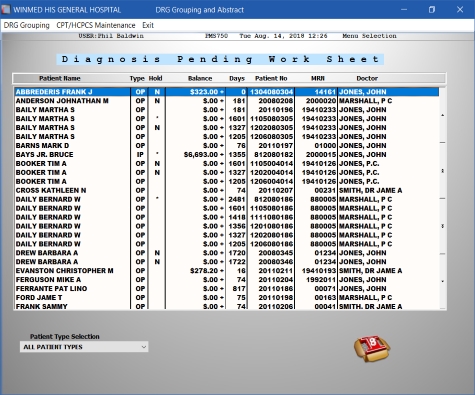The width and height of the screenshot is (475, 395).
Task: Click MRN 14161 in the first row
Action: pyautogui.click(x=325, y=92)
